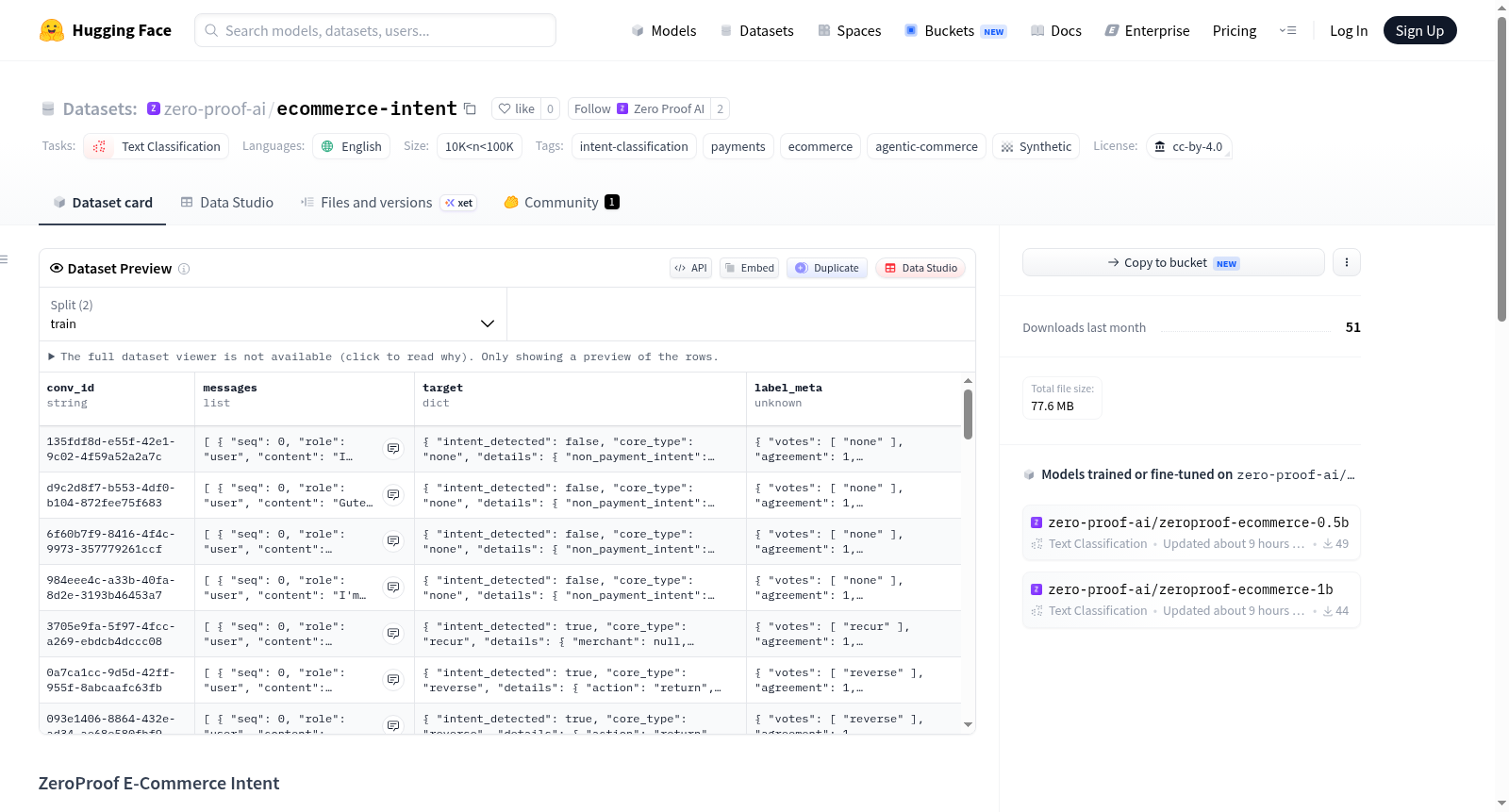Click the ecommerce-intent dataset title

[x=367, y=108]
